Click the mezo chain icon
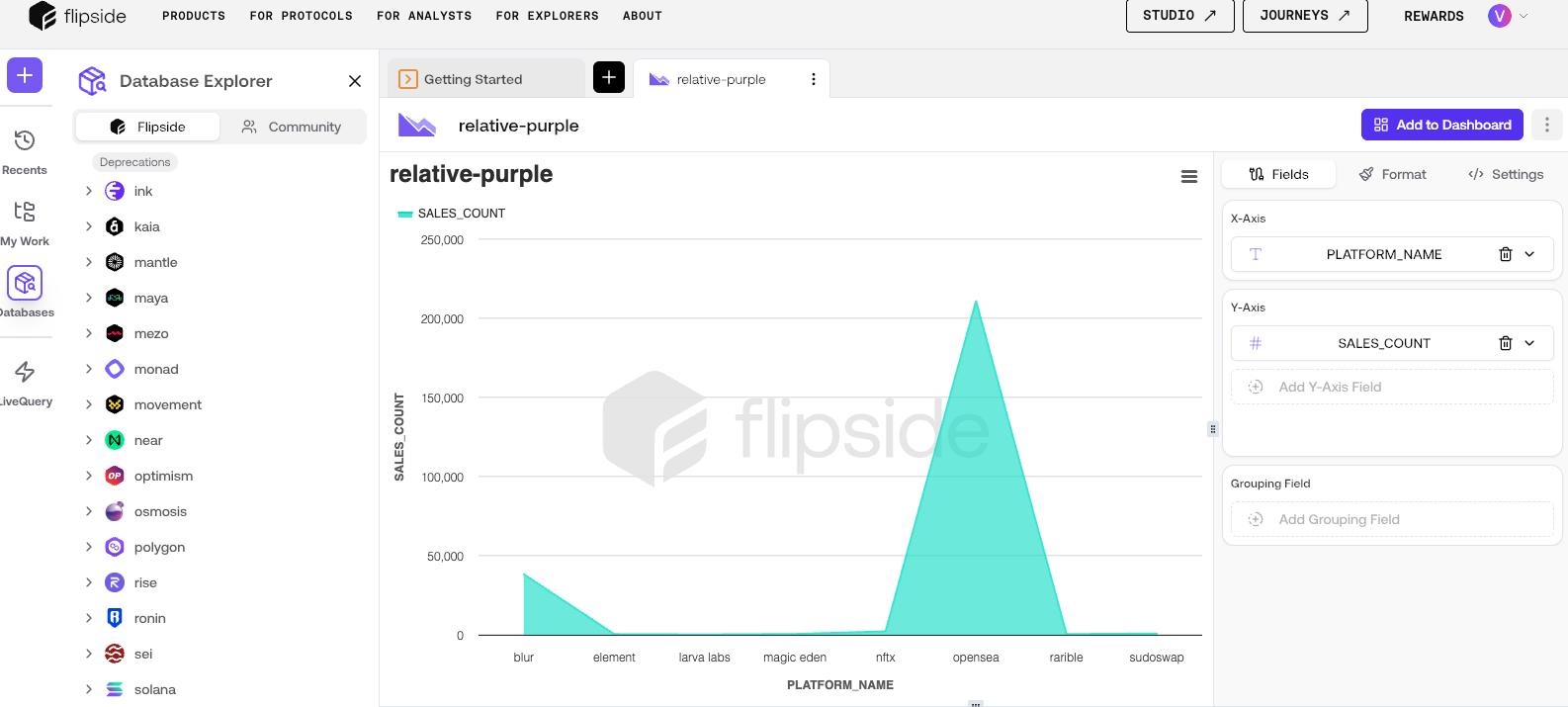This screenshot has width=1568, height=707. pyautogui.click(x=115, y=333)
